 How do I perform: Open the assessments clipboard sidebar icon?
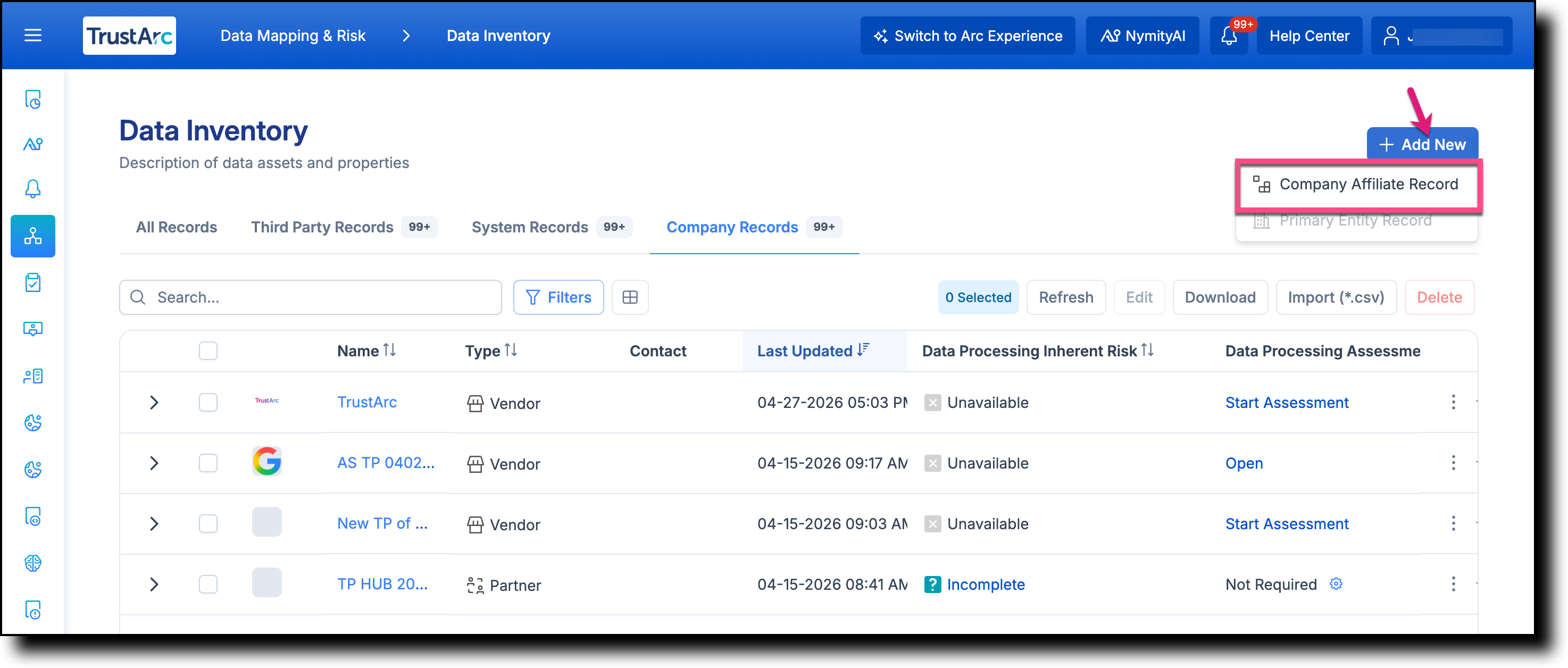[33, 283]
